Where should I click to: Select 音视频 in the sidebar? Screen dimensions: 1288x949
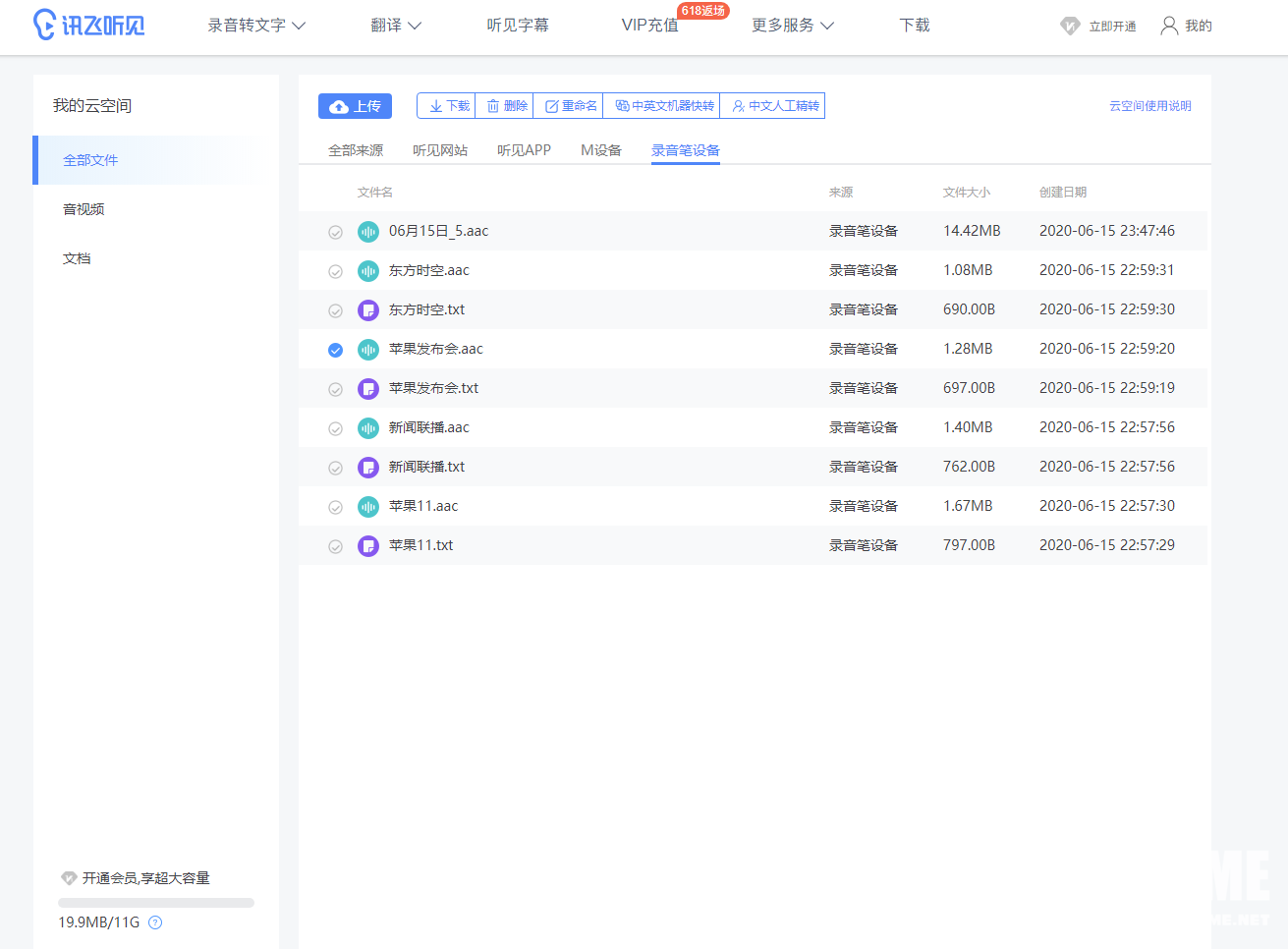[84, 209]
